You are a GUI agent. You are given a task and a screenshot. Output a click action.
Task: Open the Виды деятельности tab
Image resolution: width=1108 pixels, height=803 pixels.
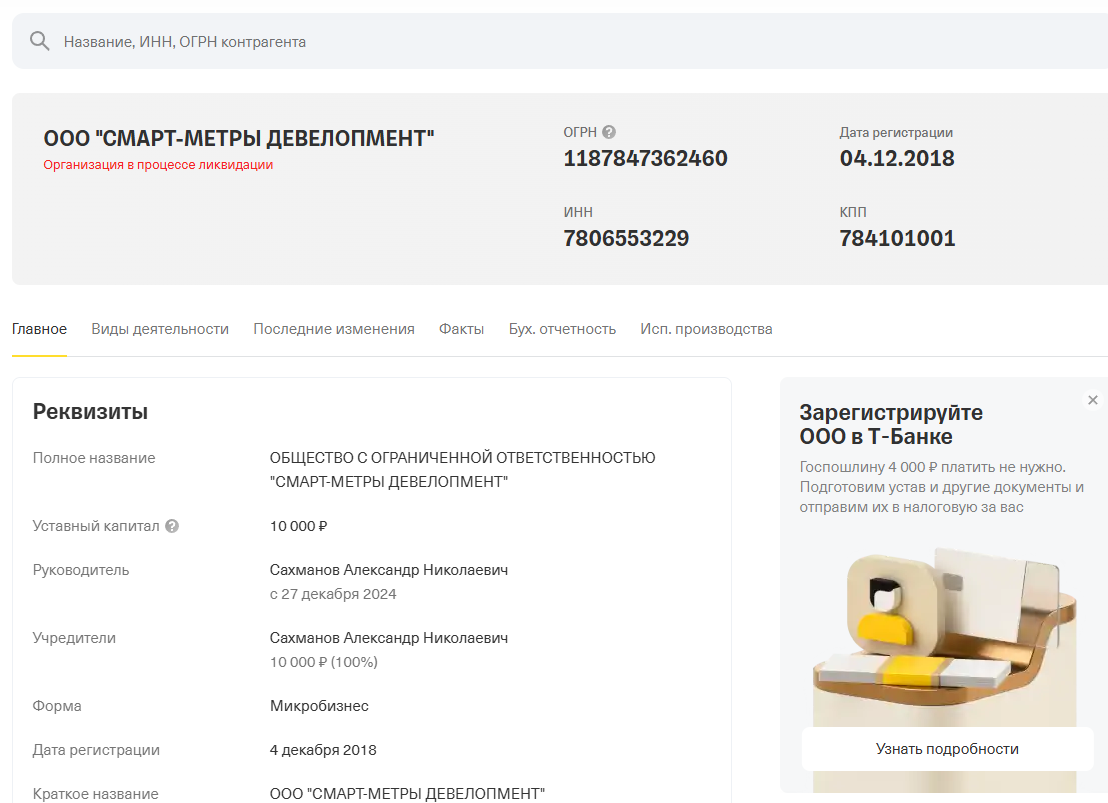[160, 329]
